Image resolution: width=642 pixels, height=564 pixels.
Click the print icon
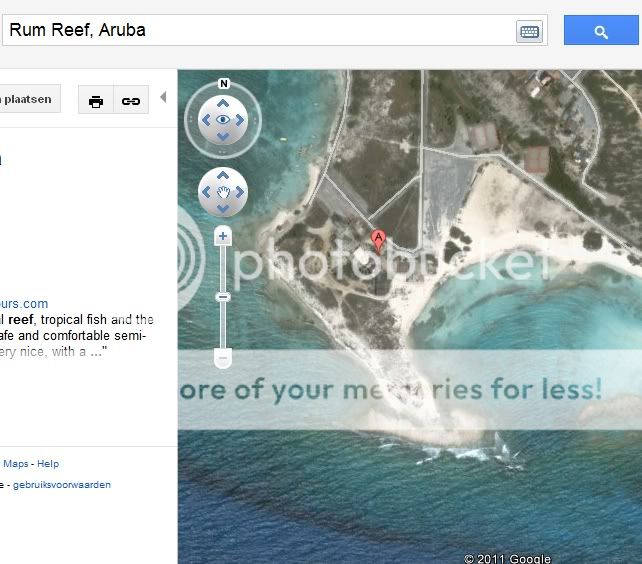point(96,101)
